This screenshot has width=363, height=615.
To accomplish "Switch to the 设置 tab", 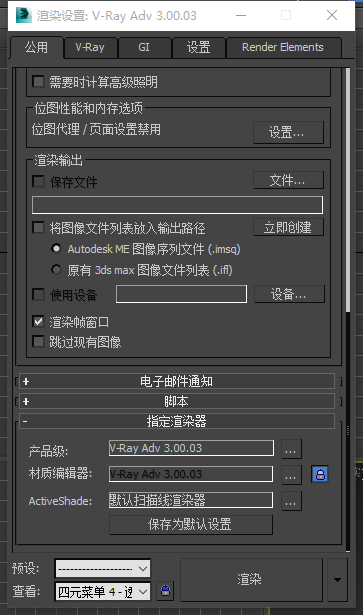I will coord(198,48).
